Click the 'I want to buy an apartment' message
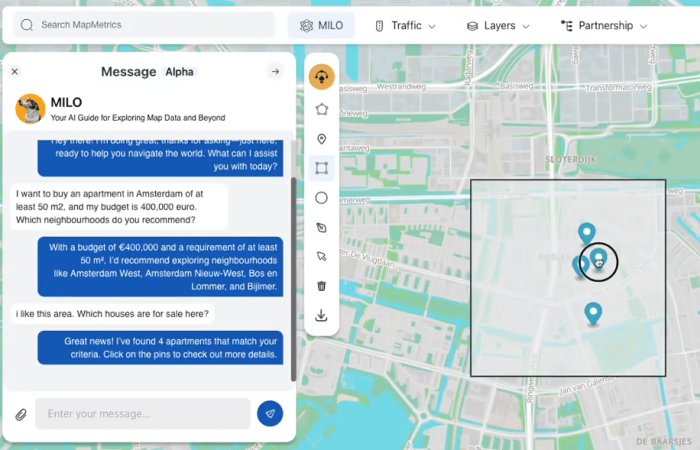 coord(119,207)
